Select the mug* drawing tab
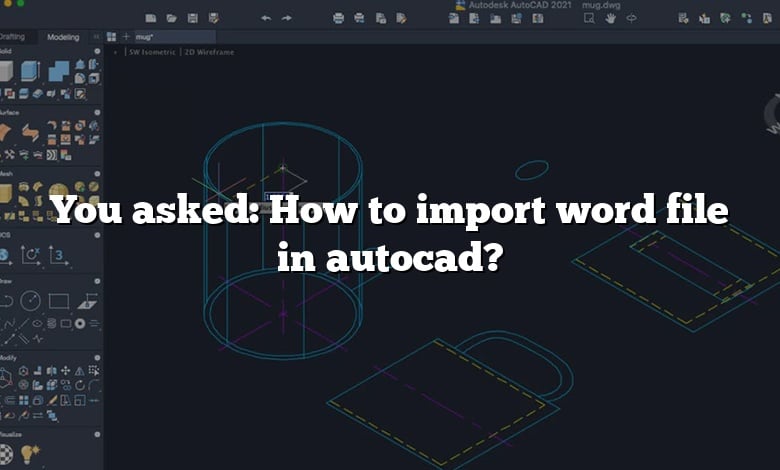This screenshot has height=470, width=780. click(x=174, y=37)
